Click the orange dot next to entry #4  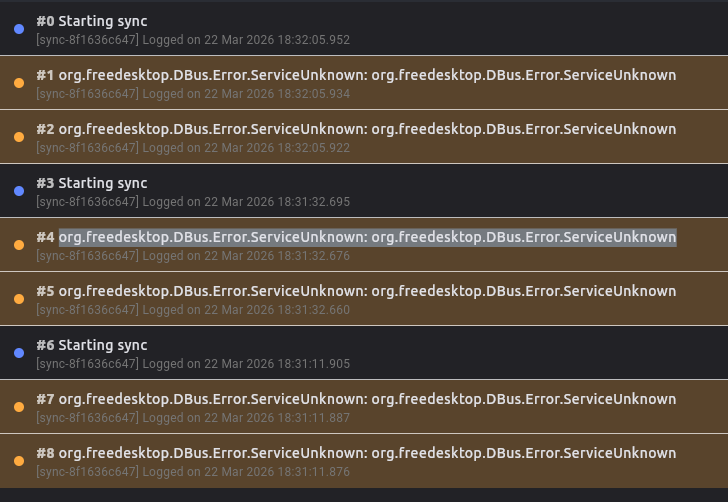pos(19,245)
